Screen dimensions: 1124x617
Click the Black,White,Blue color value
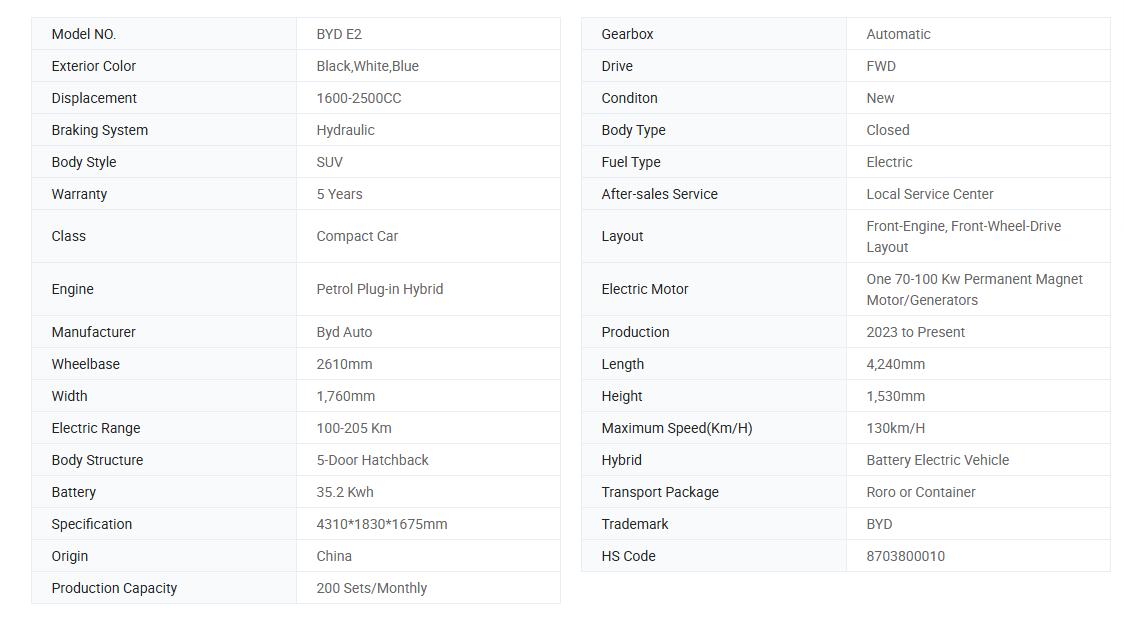coord(367,66)
